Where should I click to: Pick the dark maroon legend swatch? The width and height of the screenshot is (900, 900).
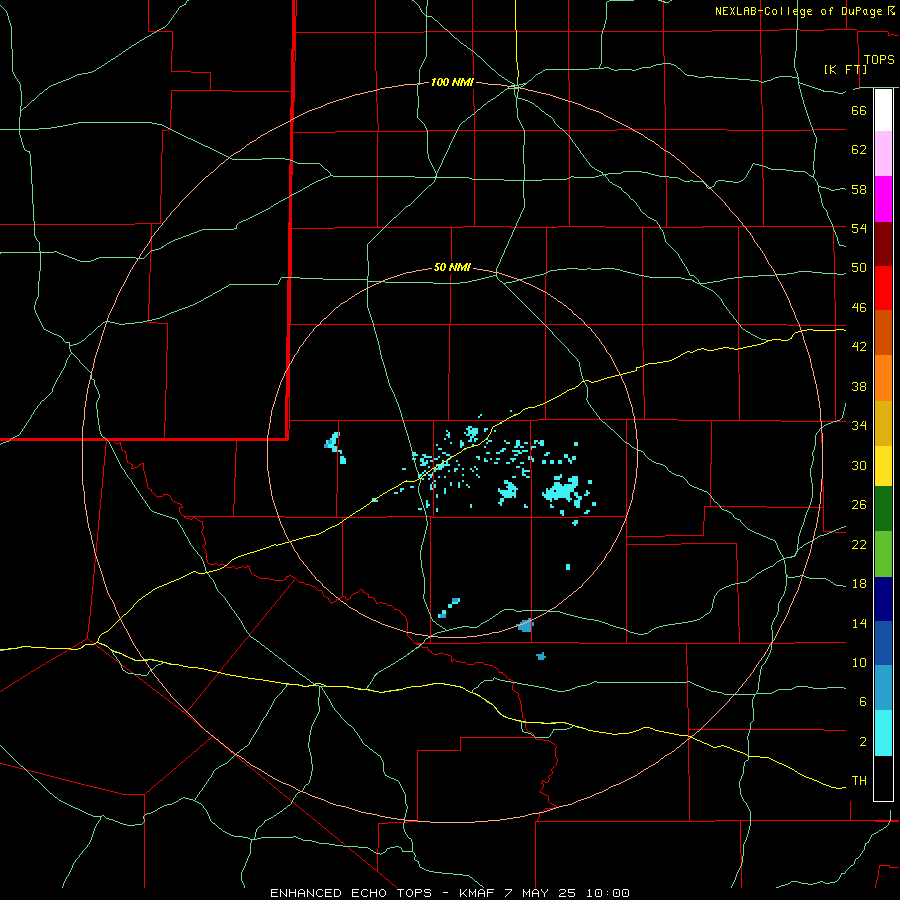tap(883, 244)
